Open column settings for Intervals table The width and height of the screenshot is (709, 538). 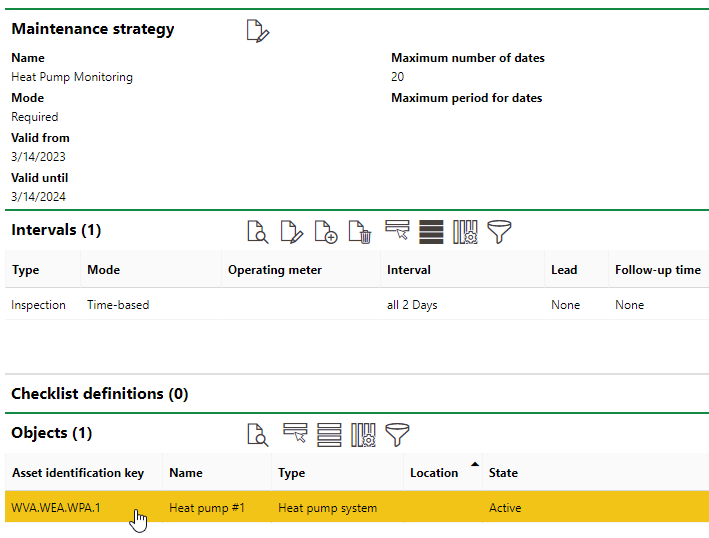pyautogui.click(x=465, y=232)
